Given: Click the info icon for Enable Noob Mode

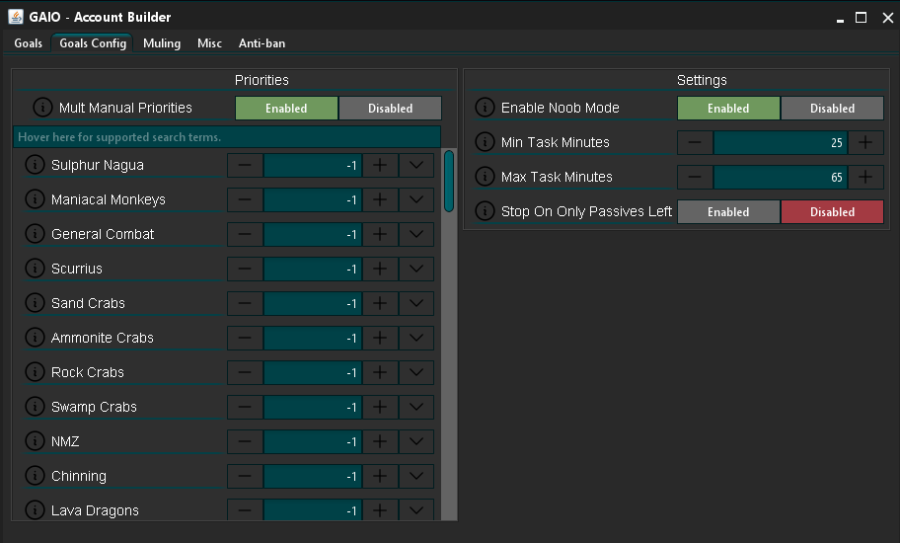Looking at the screenshot, I should pyautogui.click(x=485, y=108).
